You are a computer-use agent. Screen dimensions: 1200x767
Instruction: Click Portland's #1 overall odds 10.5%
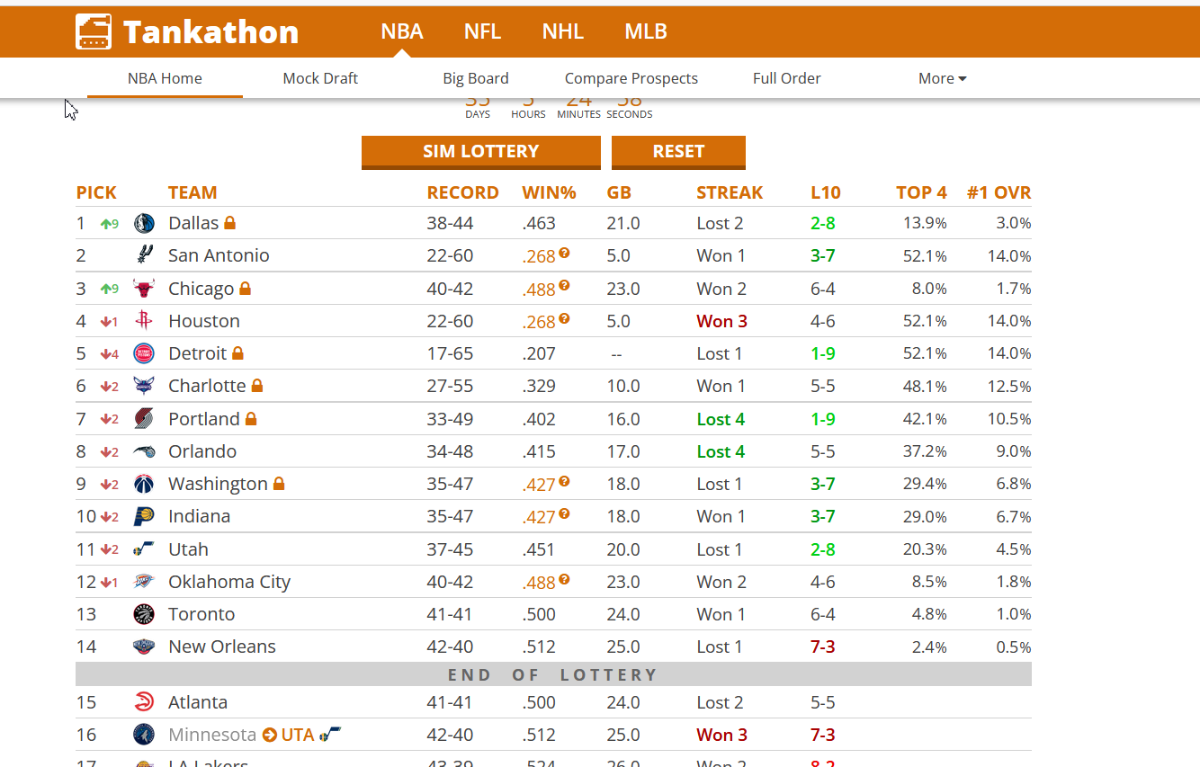click(1009, 419)
